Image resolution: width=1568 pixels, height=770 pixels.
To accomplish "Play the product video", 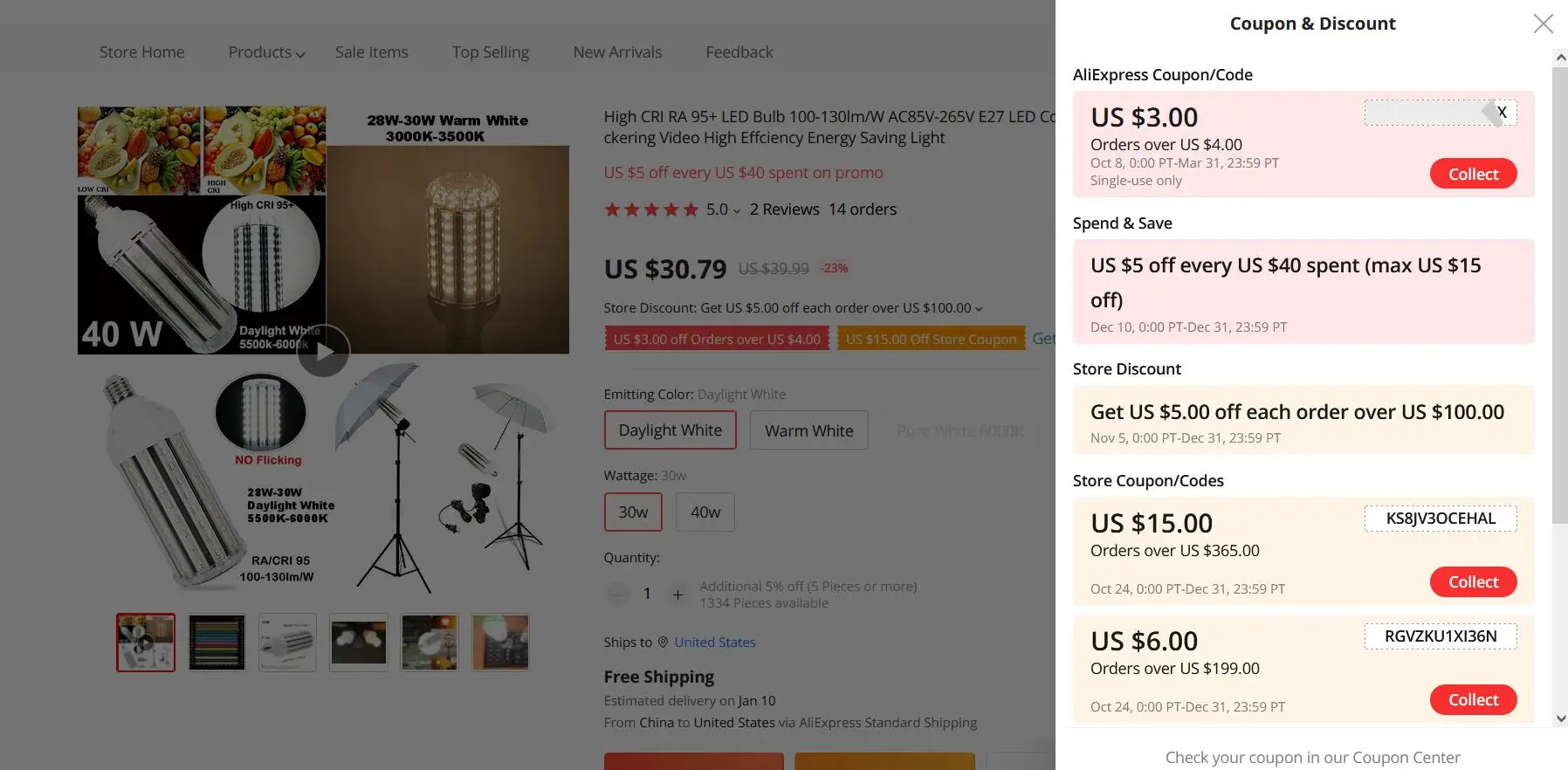I will pos(324,351).
